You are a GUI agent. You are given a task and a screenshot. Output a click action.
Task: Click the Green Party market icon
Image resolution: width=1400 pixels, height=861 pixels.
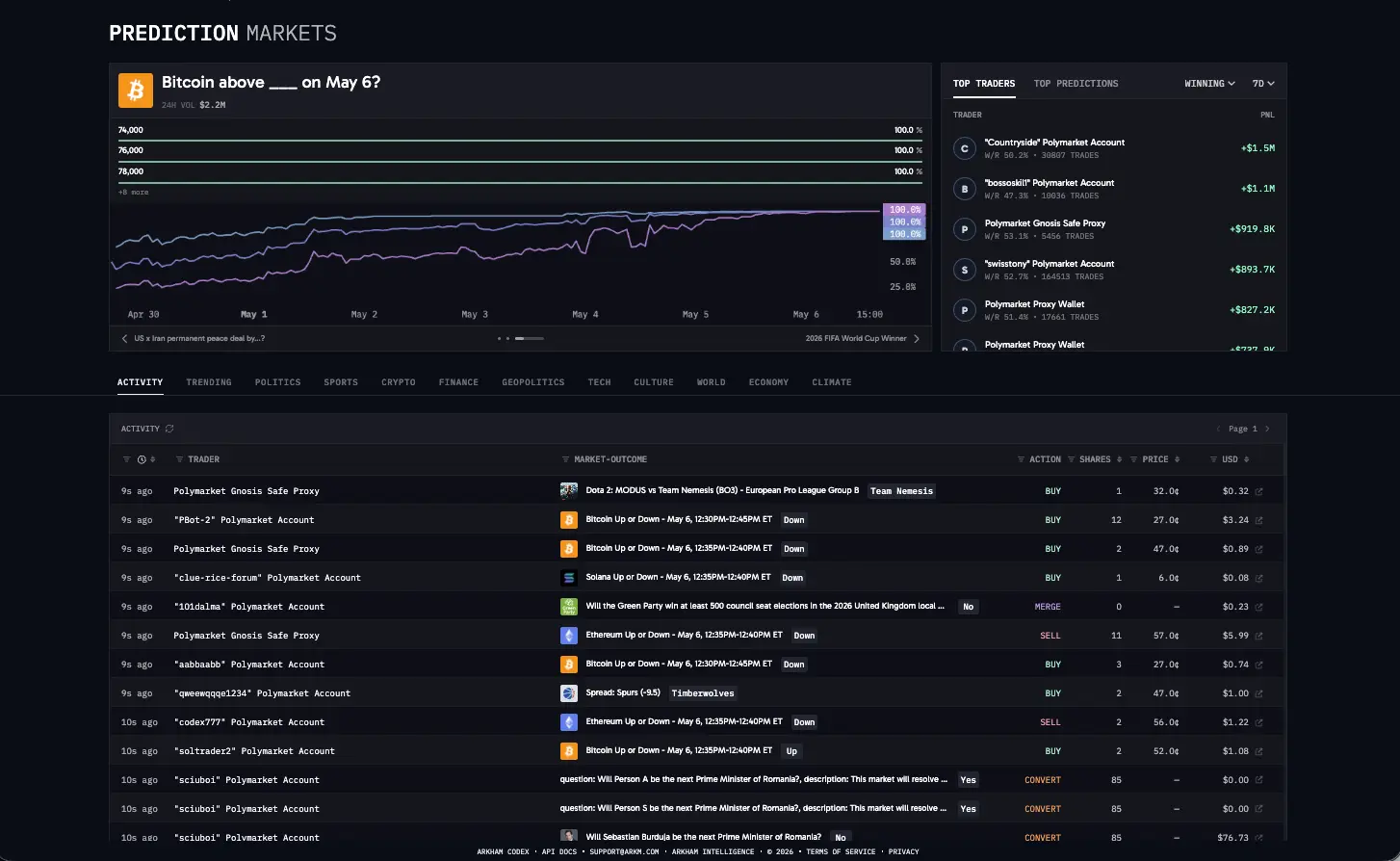click(x=569, y=606)
